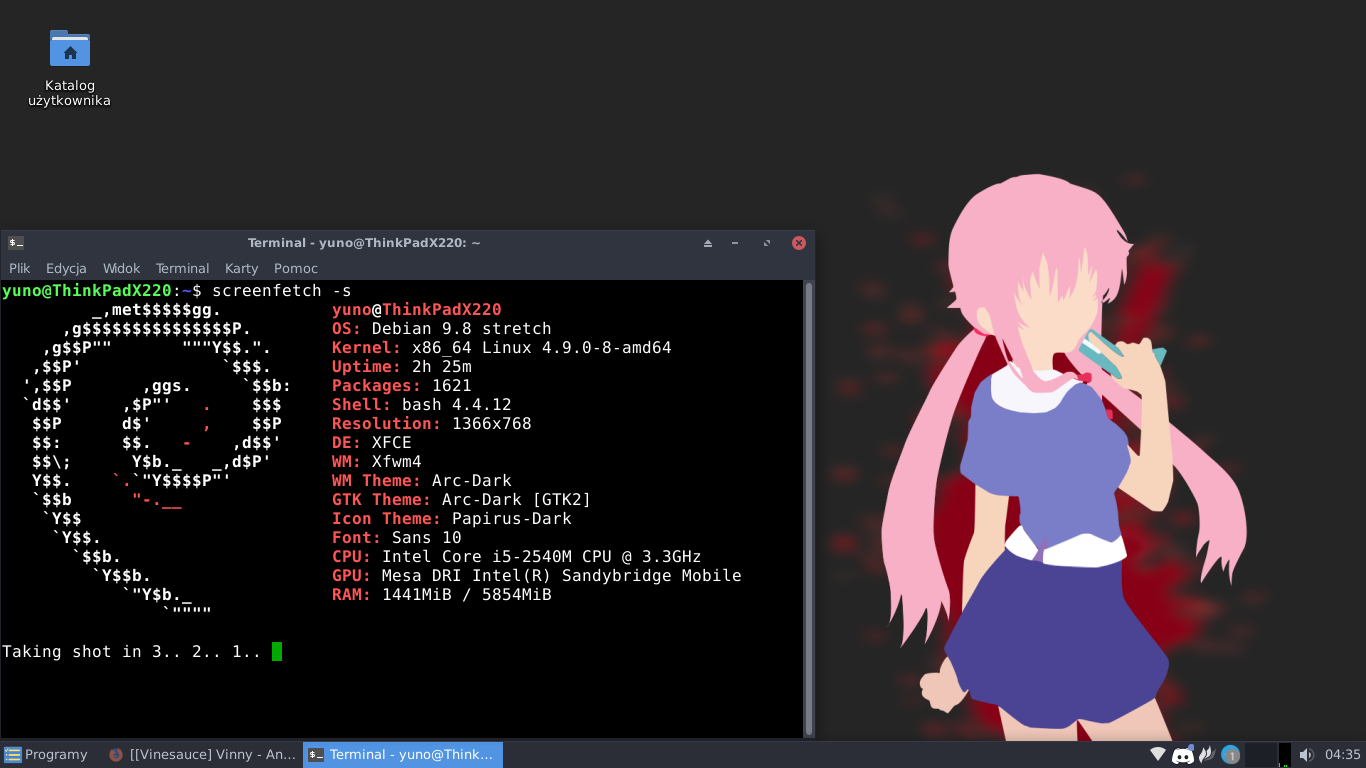Click the 'Kernel: x86_64 Linux 4.9.0-8-amd64' line
Screen dimensions: 1366x768
pos(502,348)
